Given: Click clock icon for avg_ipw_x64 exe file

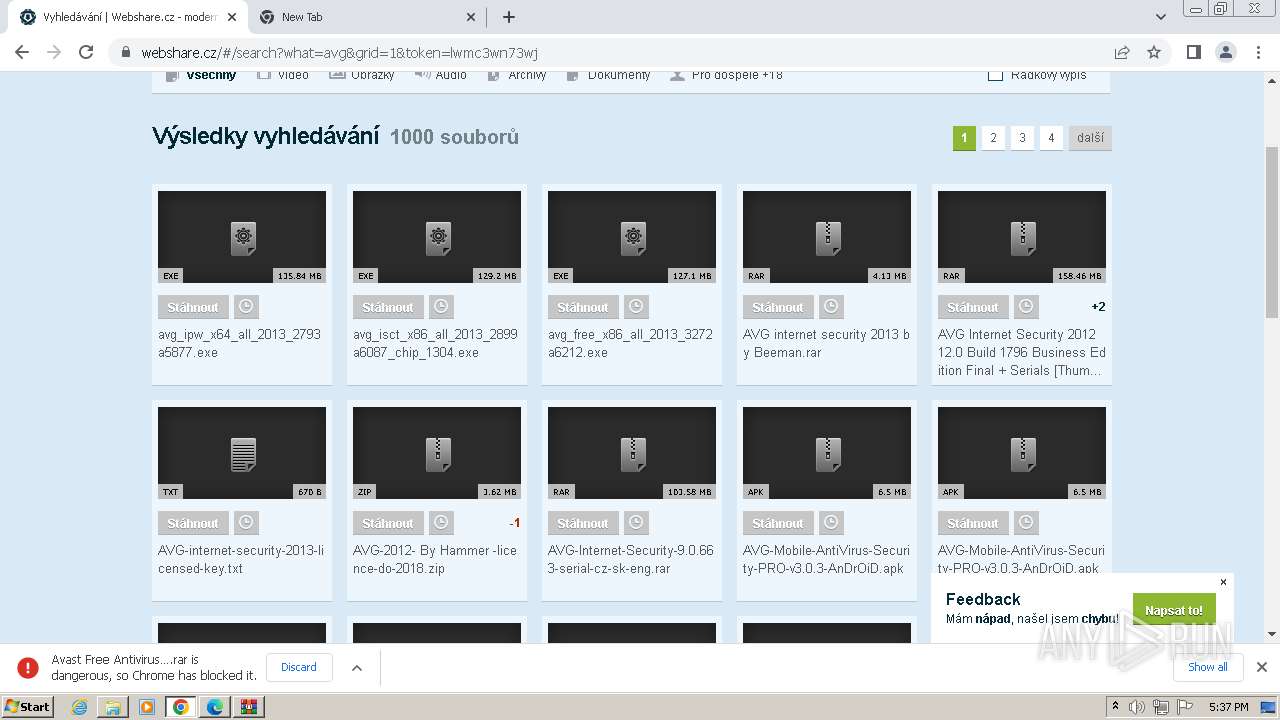Looking at the screenshot, I should pyautogui.click(x=246, y=307).
